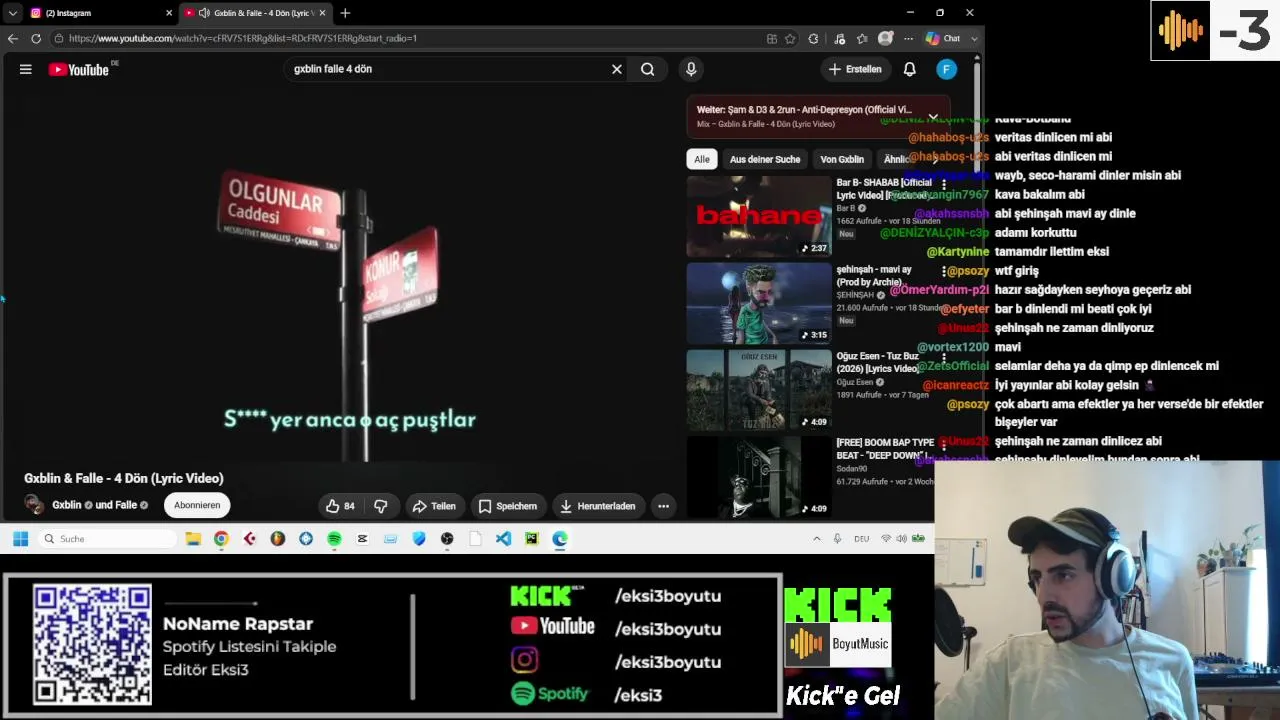Open the Edge Chat copilot button
This screenshot has height=720, width=1280.
click(943, 38)
